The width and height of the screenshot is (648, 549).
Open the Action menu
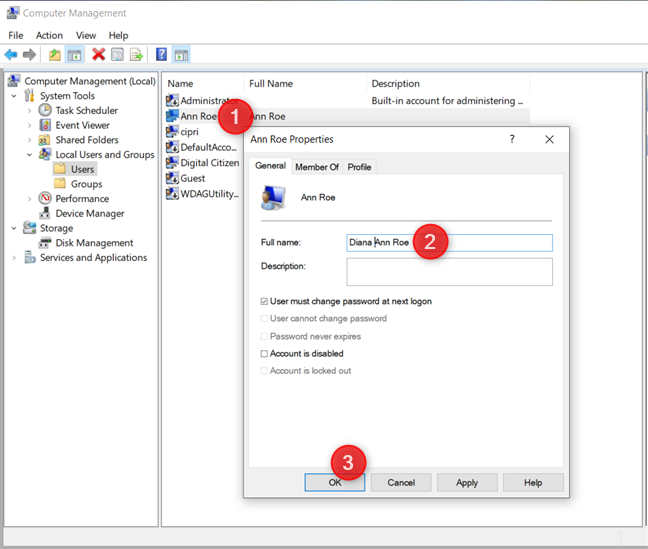[49, 36]
